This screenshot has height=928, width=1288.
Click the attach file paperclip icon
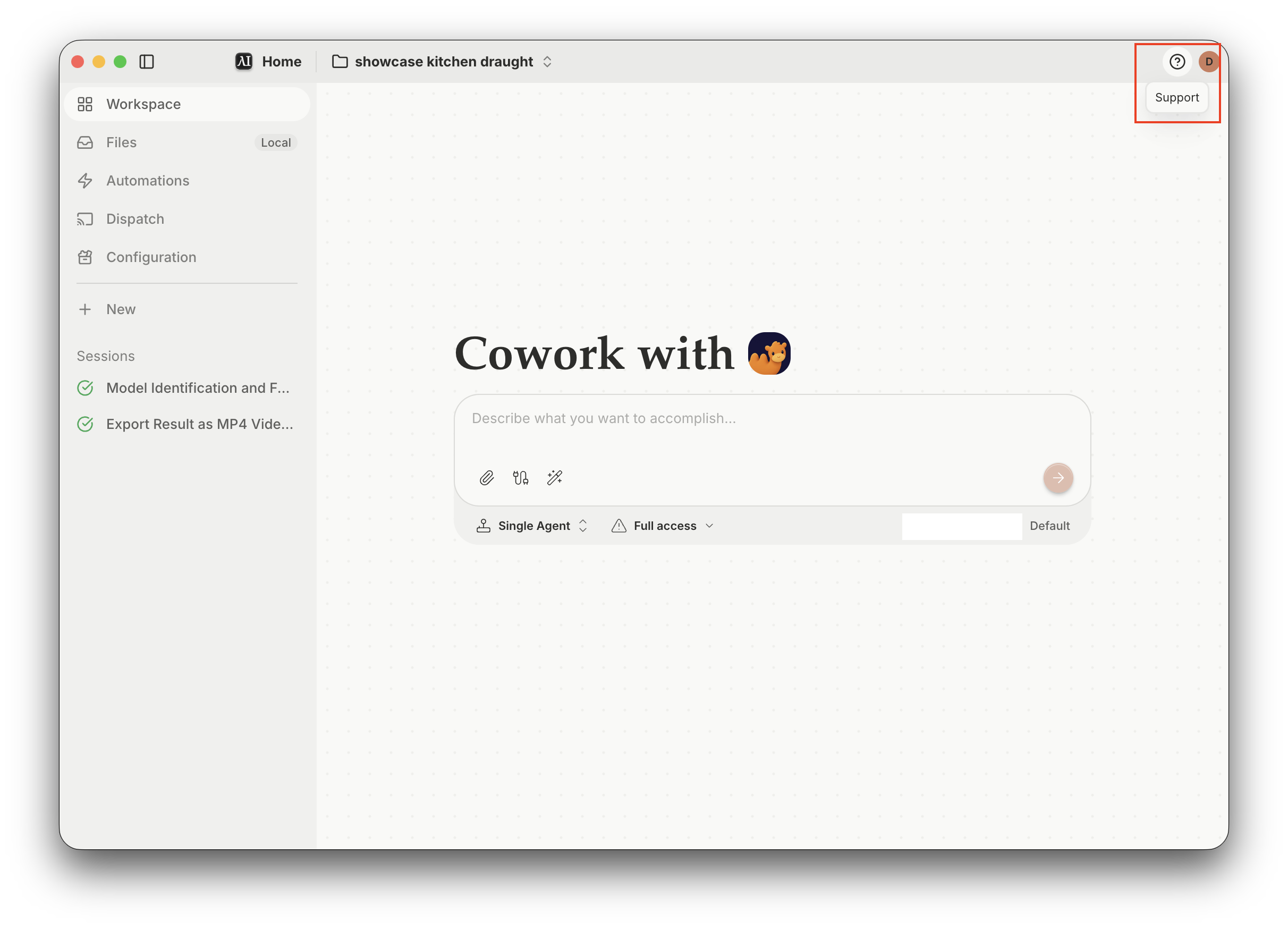(x=486, y=478)
